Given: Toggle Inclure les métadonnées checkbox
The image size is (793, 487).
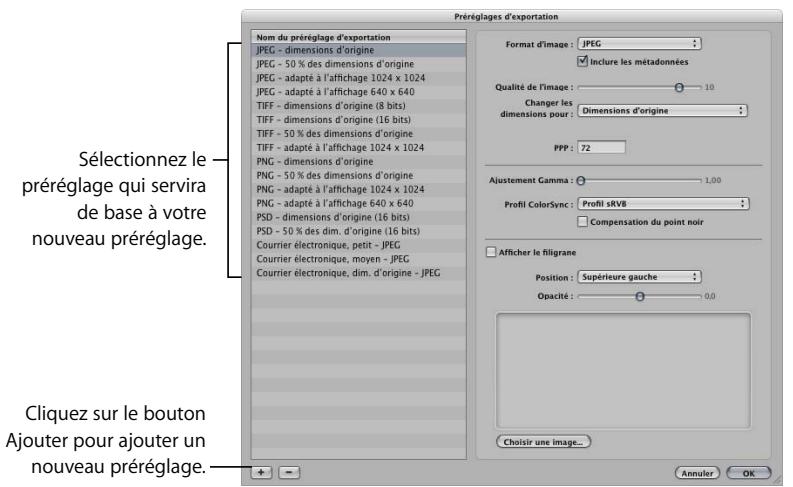Looking at the screenshot, I should (583, 61).
